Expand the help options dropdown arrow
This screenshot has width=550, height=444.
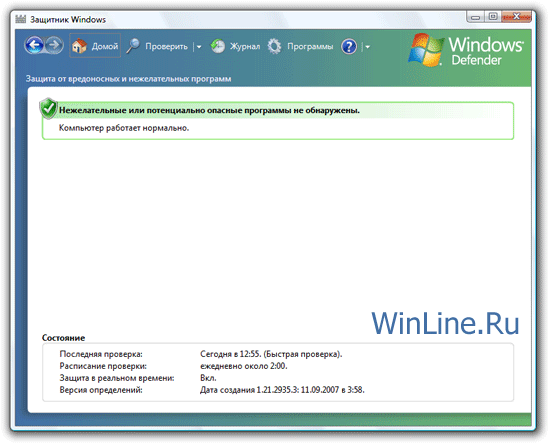pyautogui.click(x=367, y=47)
